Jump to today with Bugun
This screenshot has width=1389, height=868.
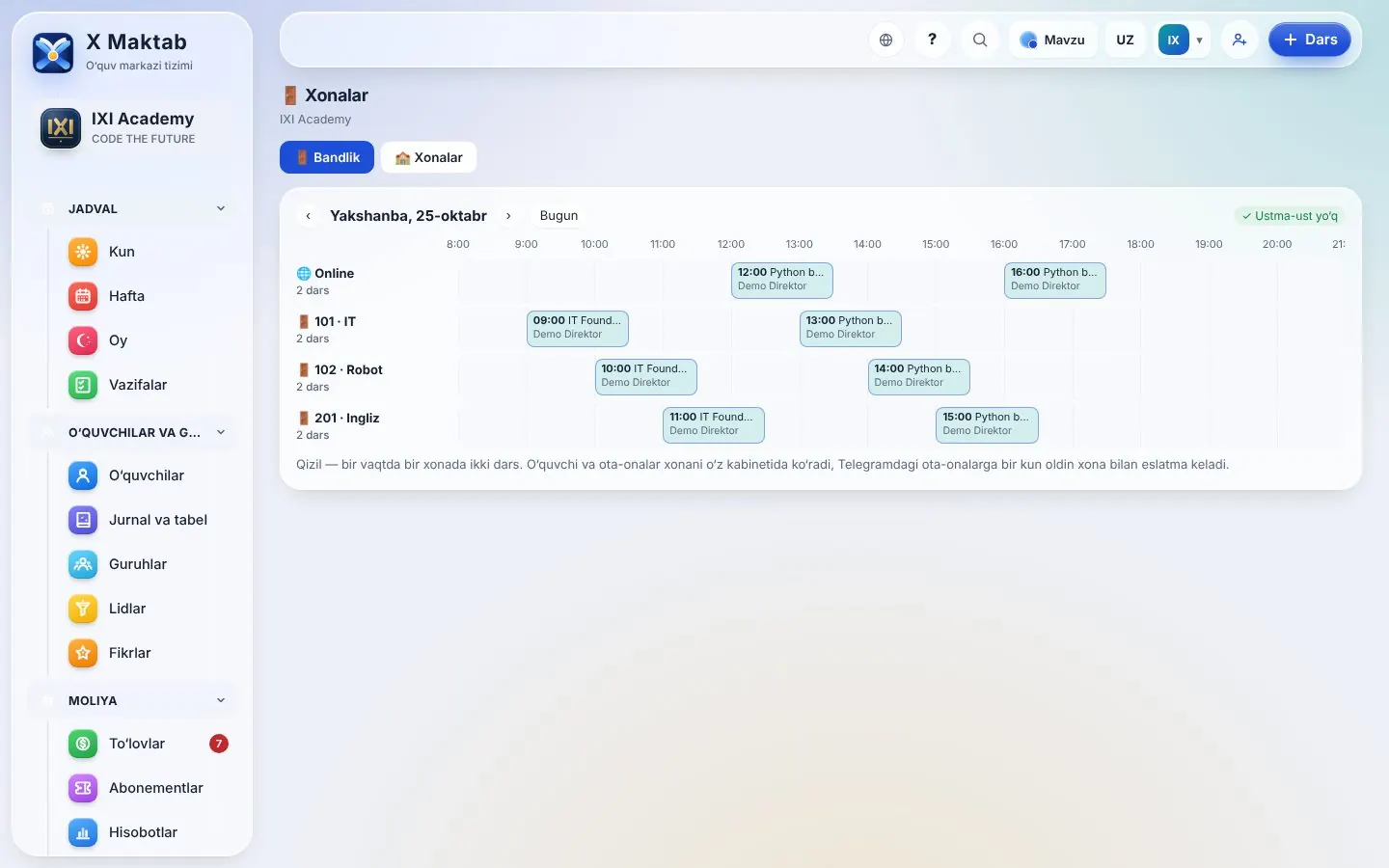pos(558,215)
